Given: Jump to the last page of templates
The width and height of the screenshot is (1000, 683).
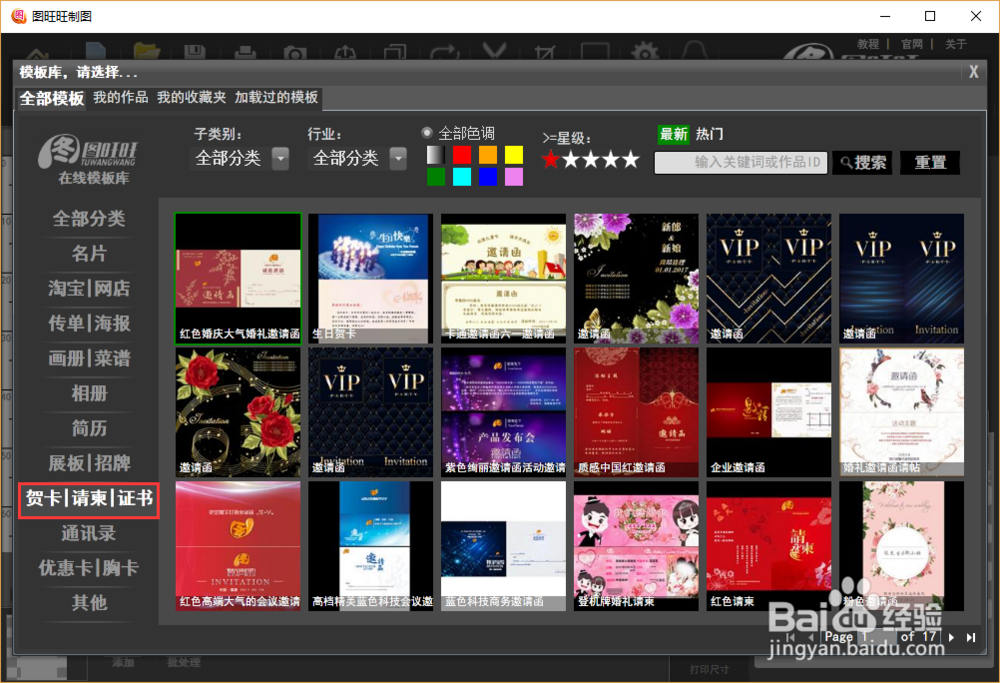Looking at the screenshot, I should click(971, 637).
